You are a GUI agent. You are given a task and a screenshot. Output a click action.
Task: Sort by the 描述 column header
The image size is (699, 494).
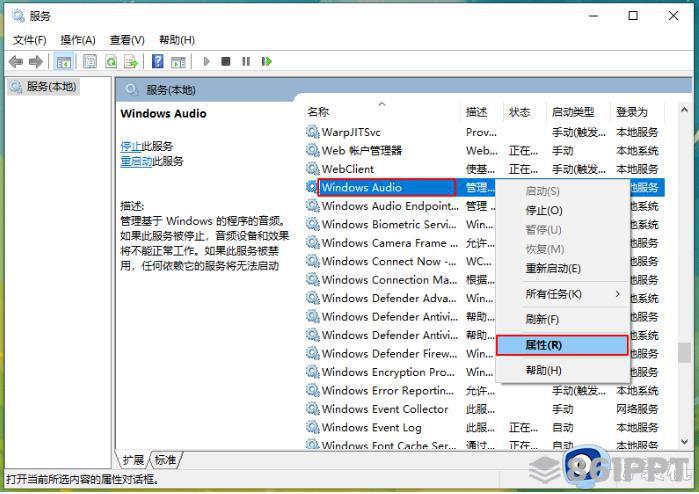click(x=482, y=112)
